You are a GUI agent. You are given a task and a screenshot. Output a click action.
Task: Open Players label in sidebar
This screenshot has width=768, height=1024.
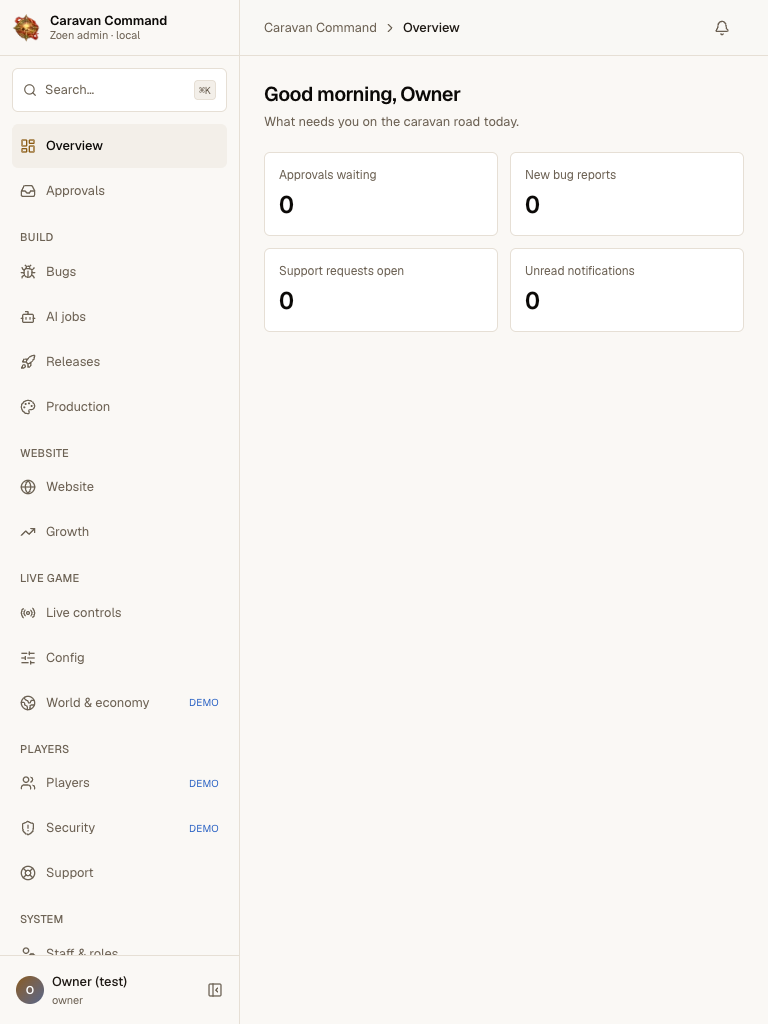(x=67, y=783)
